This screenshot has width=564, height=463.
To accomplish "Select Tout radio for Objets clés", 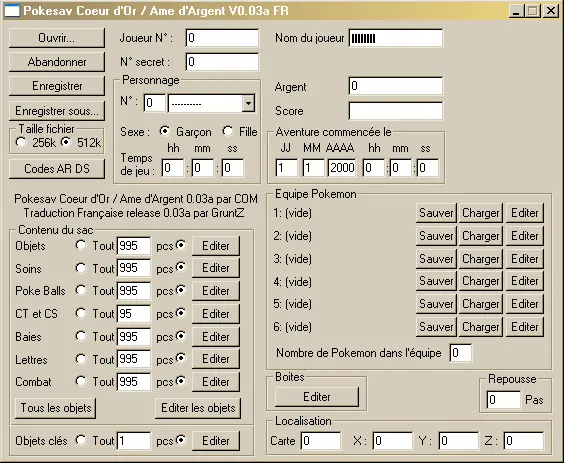I will coord(81,440).
